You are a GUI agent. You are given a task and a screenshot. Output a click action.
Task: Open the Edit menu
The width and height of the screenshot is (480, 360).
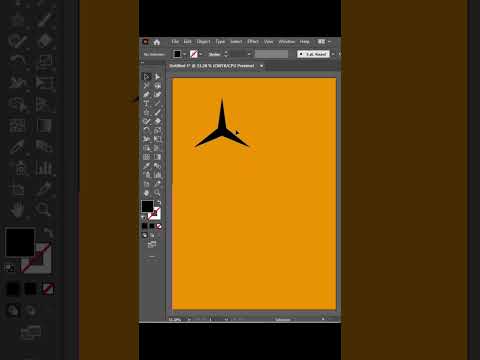(188, 42)
